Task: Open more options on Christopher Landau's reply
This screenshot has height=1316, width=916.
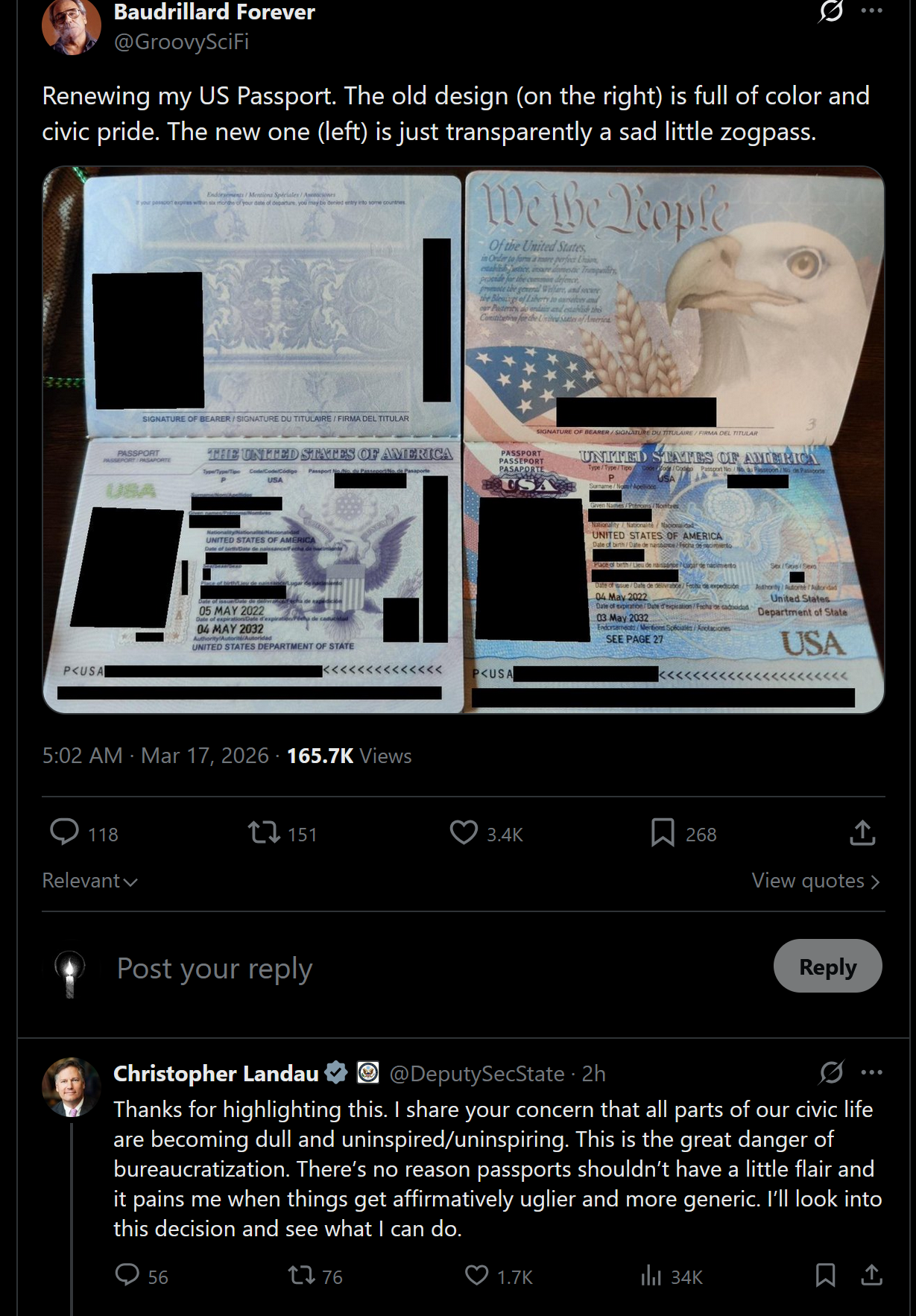Action: 871,1073
